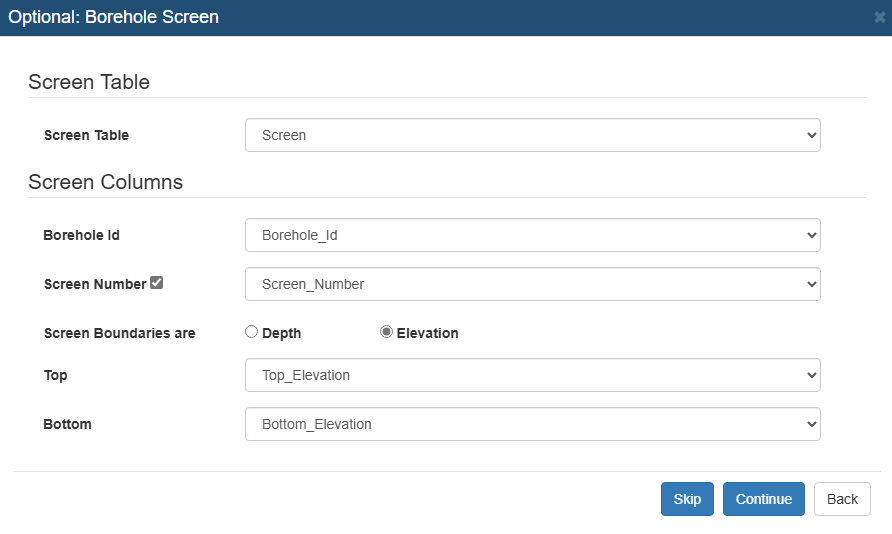Click the Bottom field label

[67, 424]
